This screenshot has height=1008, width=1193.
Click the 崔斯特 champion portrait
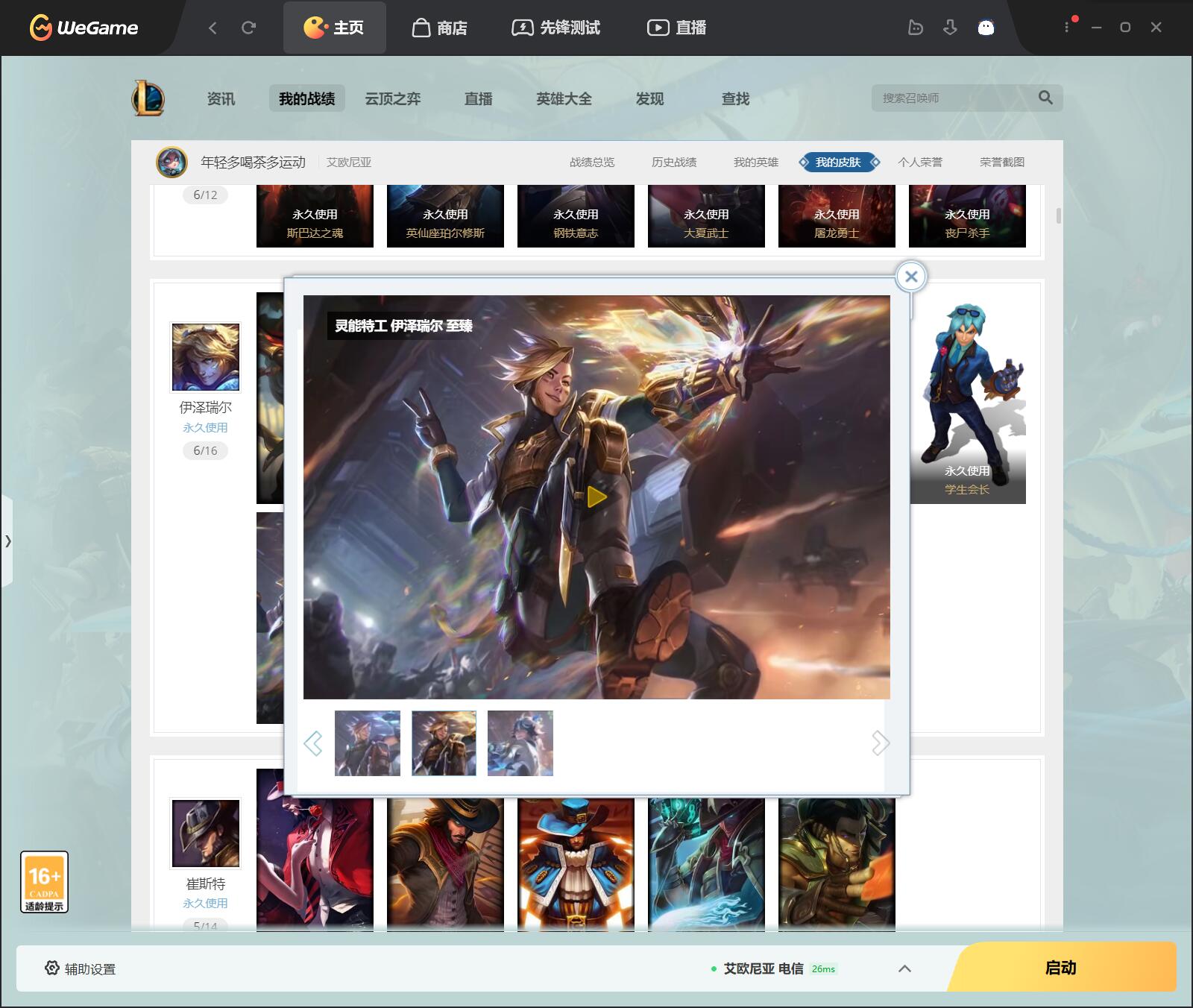click(206, 833)
